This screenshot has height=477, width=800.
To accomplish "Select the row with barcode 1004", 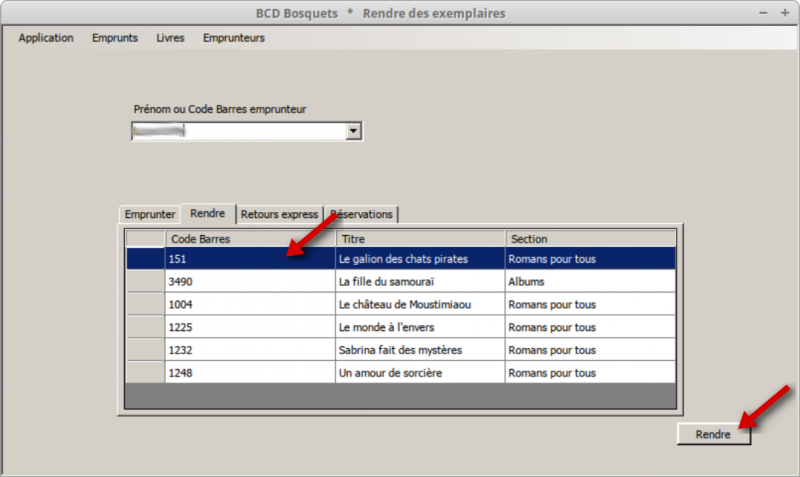I will 250,305.
